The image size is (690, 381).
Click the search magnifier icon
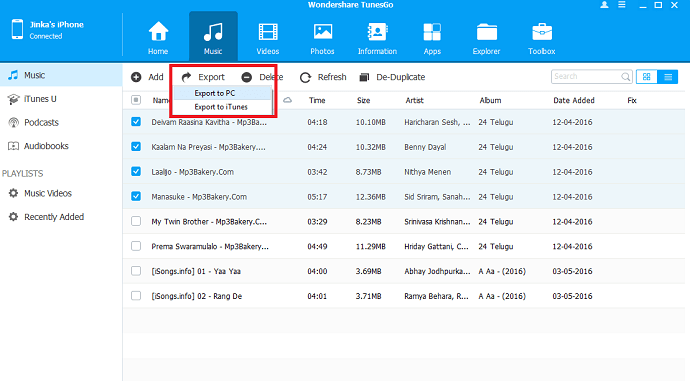coord(625,77)
